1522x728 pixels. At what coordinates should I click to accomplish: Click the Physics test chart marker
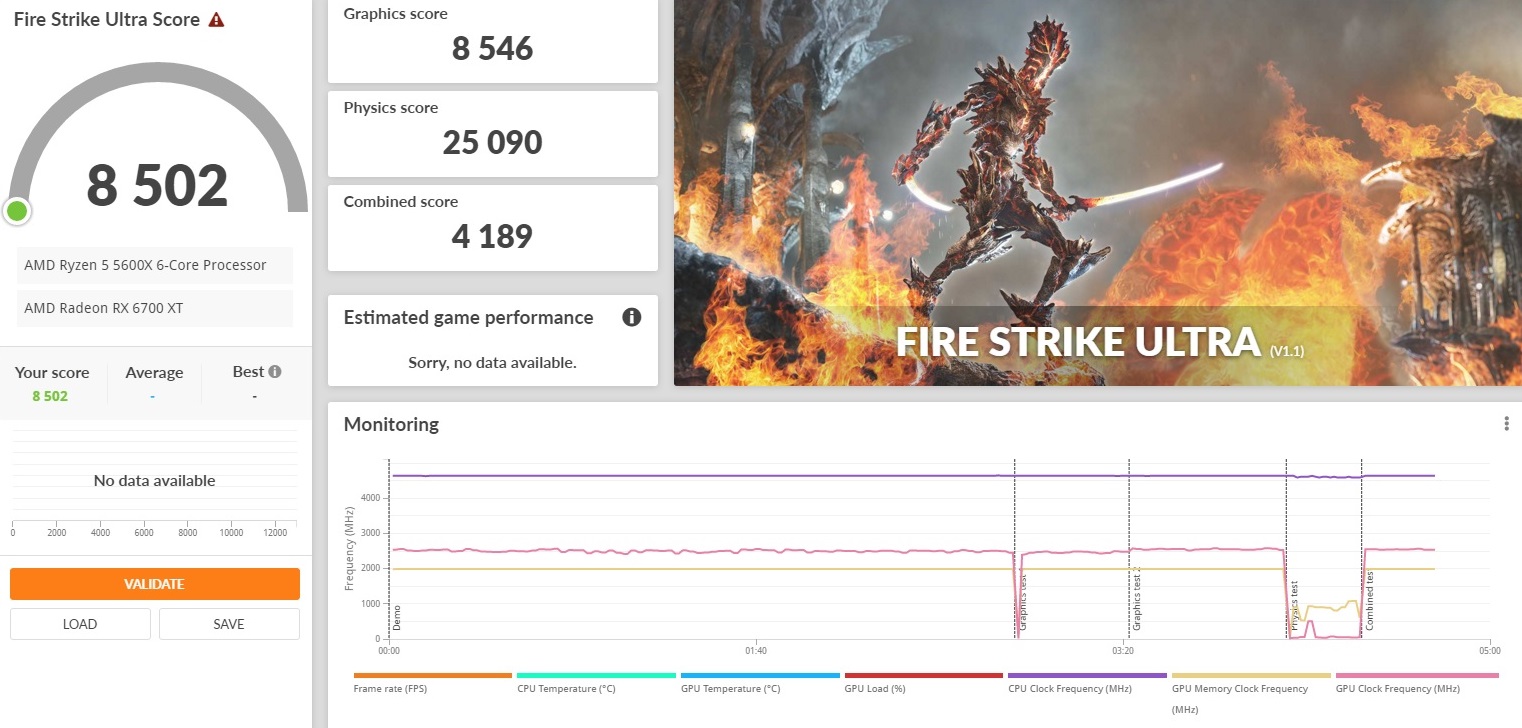pyautogui.click(x=1294, y=606)
